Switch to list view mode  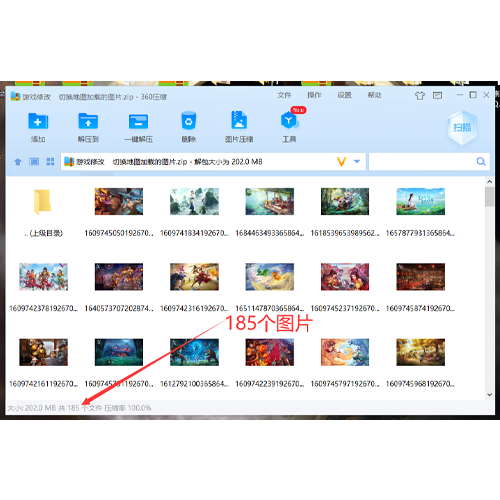point(34,162)
